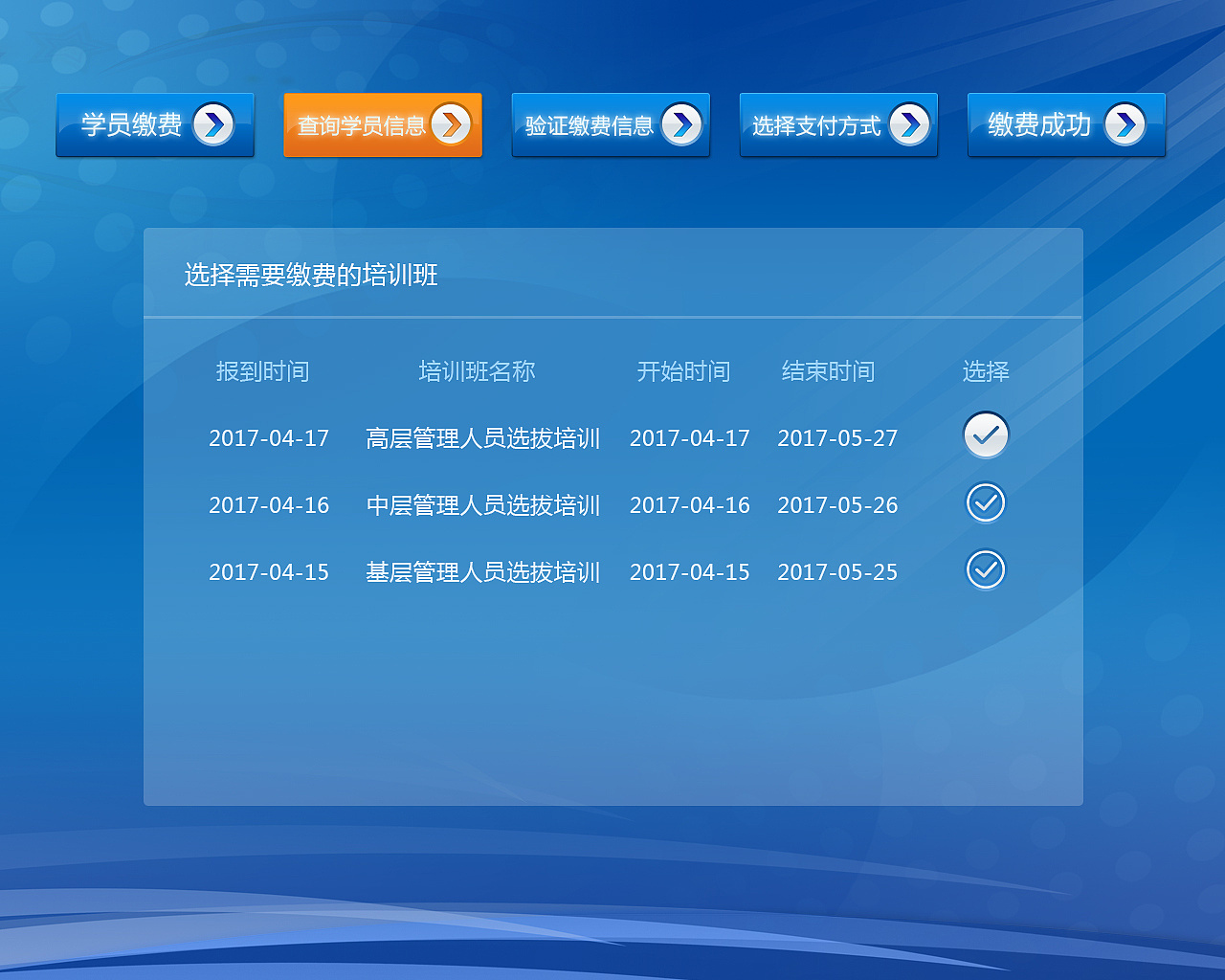Image resolution: width=1225 pixels, height=980 pixels.
Task: Click the 选择 column header
Action: click(986, 371)
